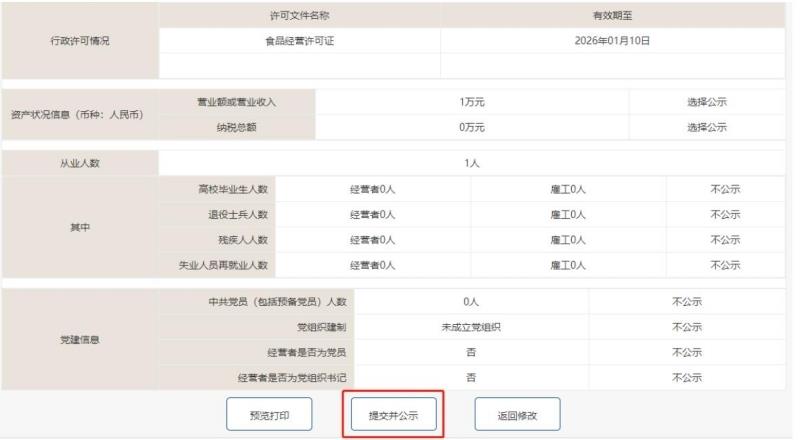Viewport: 800px width, 440px height.
Task: Click the 返回修改 button
Action: pyautogui.click(x=517, y=414)
